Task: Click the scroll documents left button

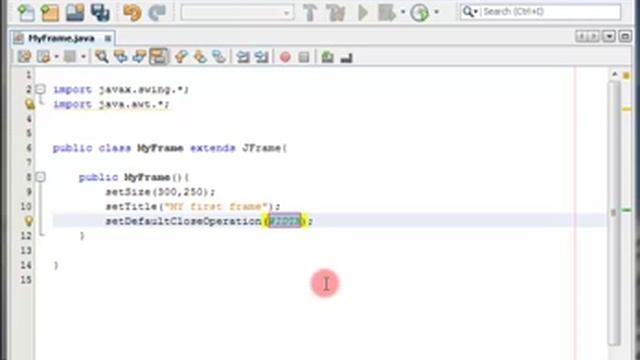Action: pyautogui.click(x=581, y=36)
